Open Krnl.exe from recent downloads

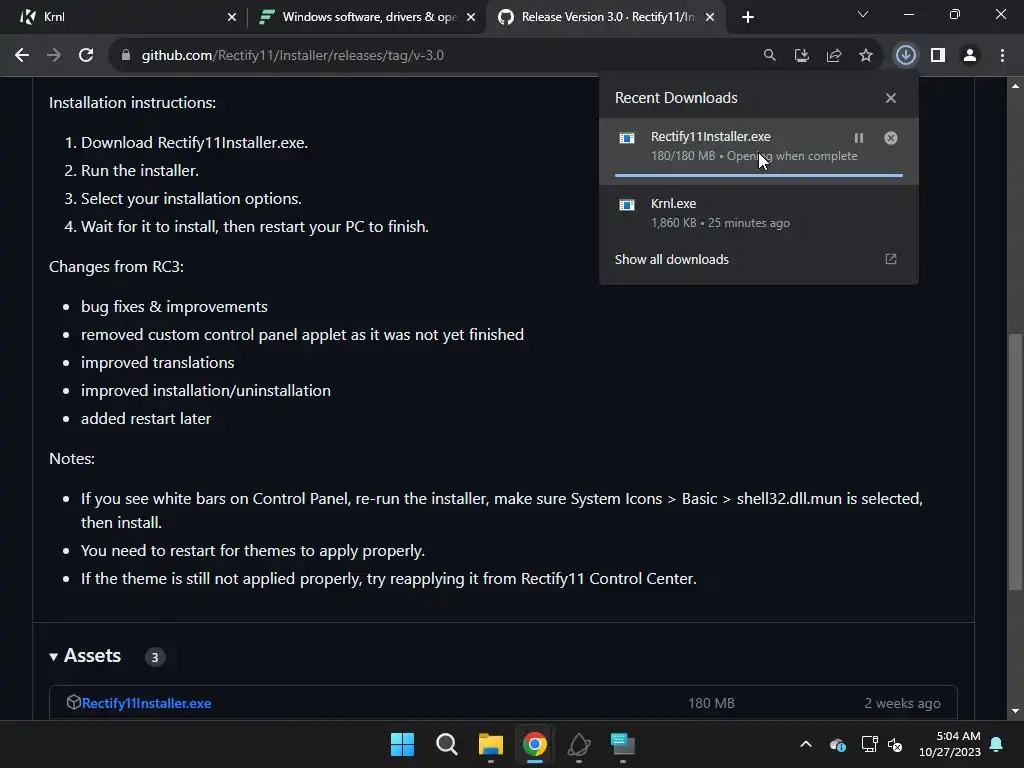tap(758, 213)
